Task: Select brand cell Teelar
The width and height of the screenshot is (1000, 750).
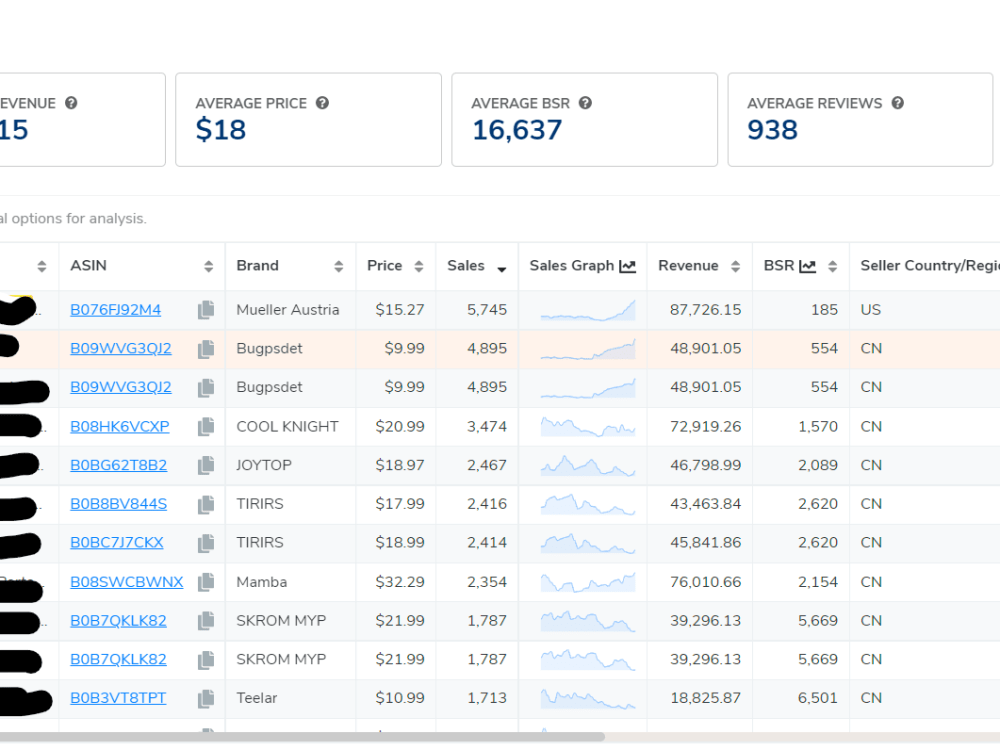Action: pos(256,698)
